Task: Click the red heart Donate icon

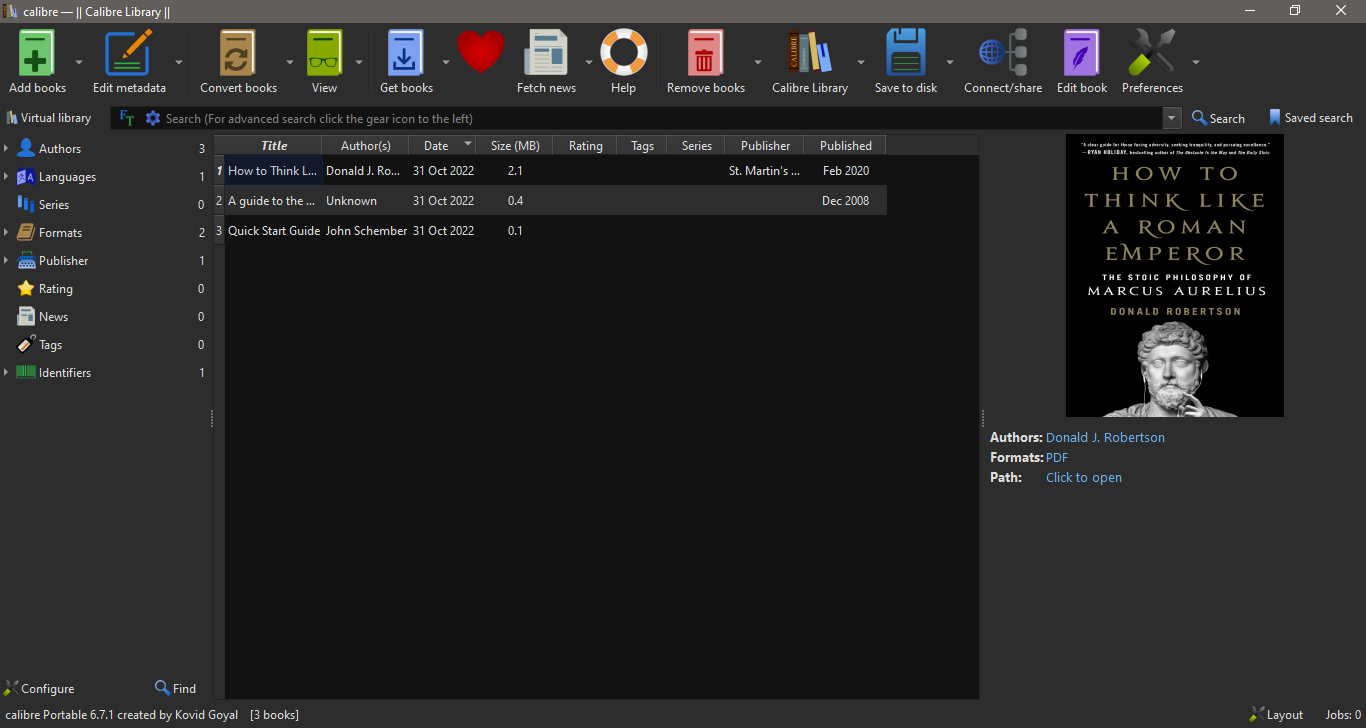Action: point(481,52)
